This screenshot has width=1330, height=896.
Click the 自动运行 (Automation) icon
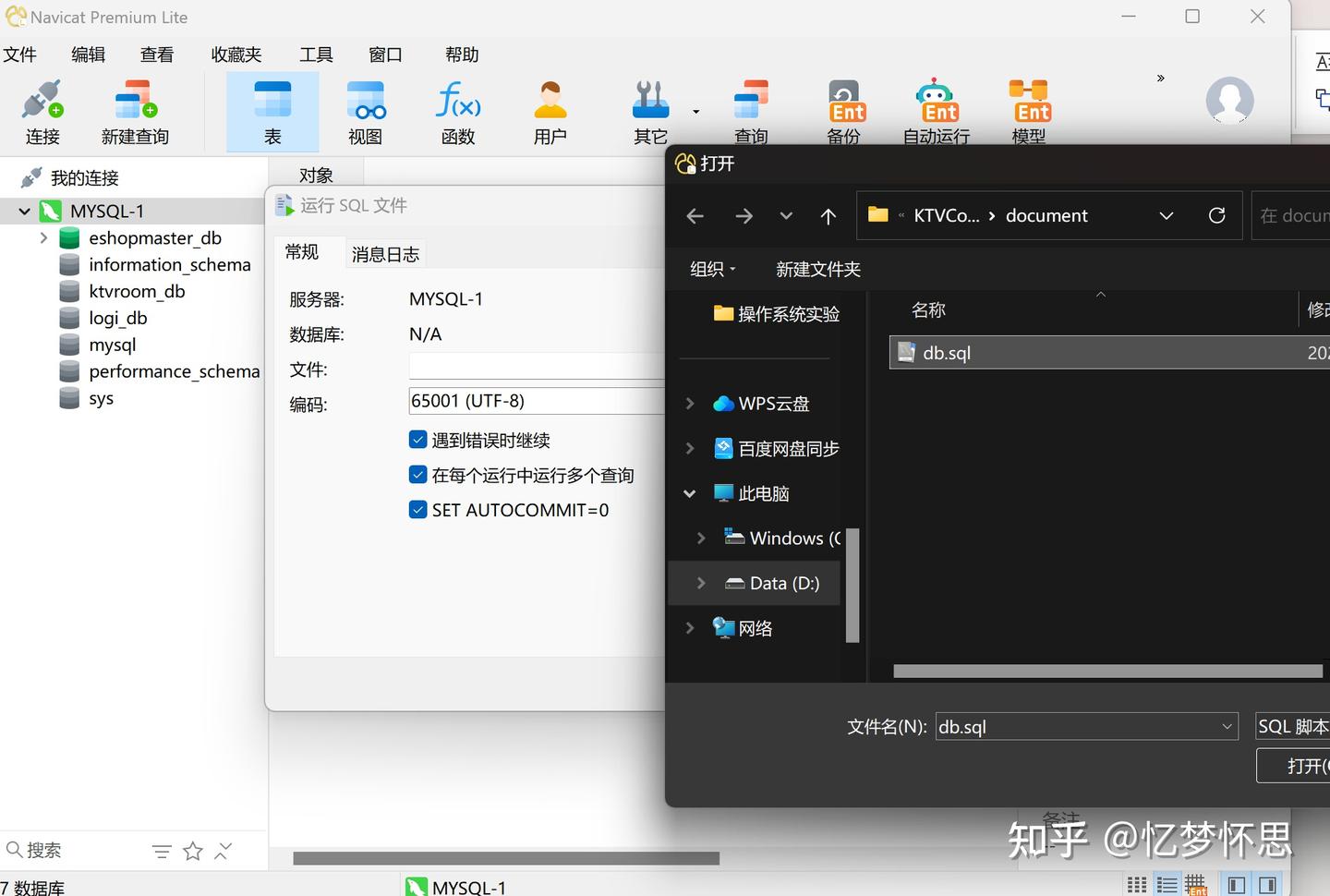tap(936, 111)
